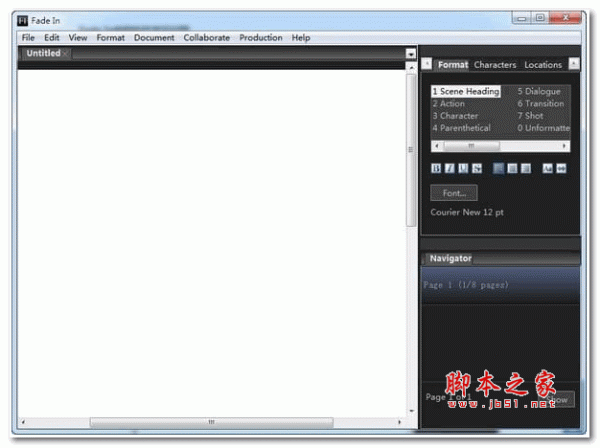Select the Shot element style
Screen dimensions: 600x448
pos(530,116)
